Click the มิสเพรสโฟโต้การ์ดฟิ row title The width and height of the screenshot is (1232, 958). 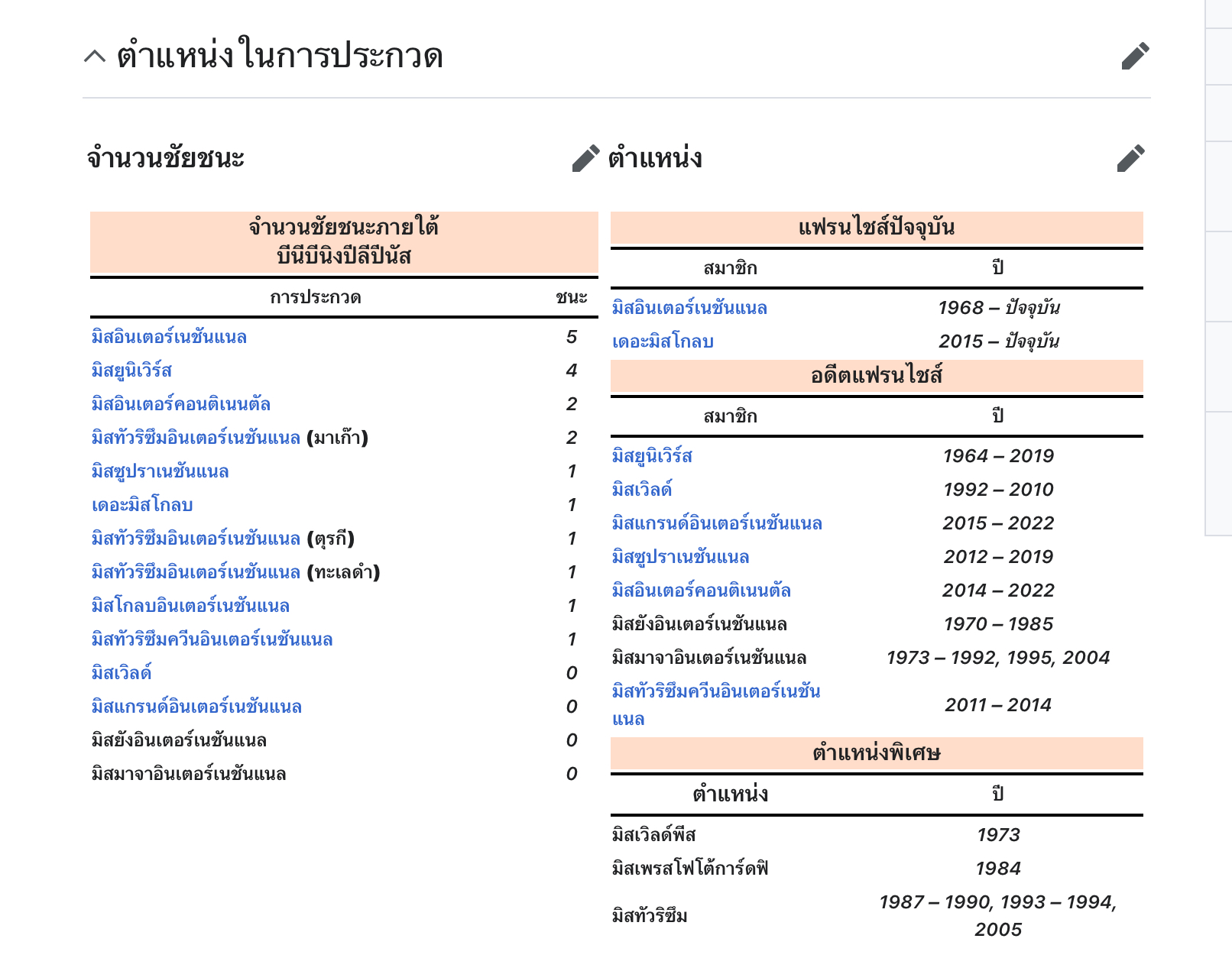pos(690,869)
